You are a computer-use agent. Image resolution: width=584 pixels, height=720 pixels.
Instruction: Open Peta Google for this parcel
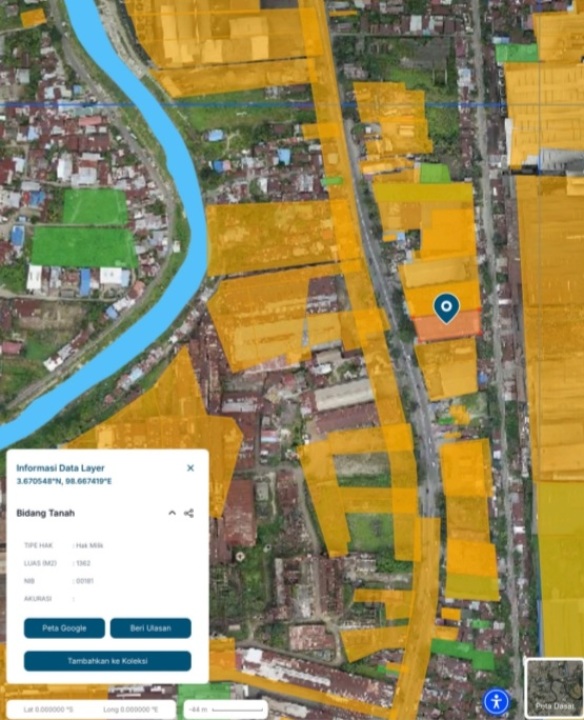pos(64,628)
